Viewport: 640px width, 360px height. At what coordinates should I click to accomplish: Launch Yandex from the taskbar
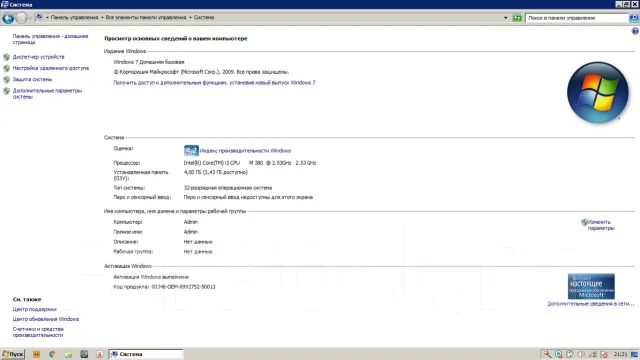100,354
